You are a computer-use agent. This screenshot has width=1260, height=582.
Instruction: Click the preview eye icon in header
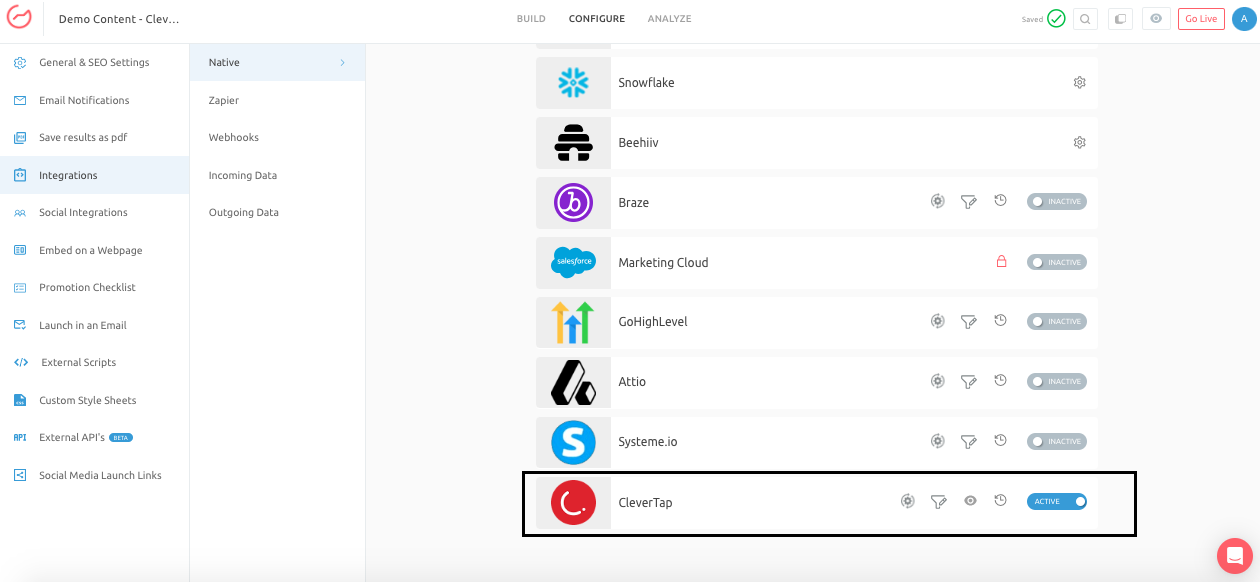point(1156,19)
